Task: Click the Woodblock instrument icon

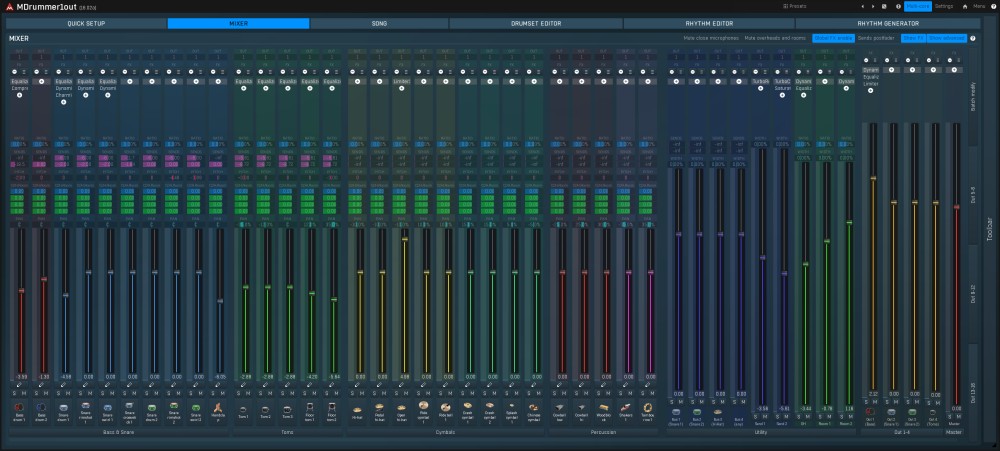Action: point(605,409)
